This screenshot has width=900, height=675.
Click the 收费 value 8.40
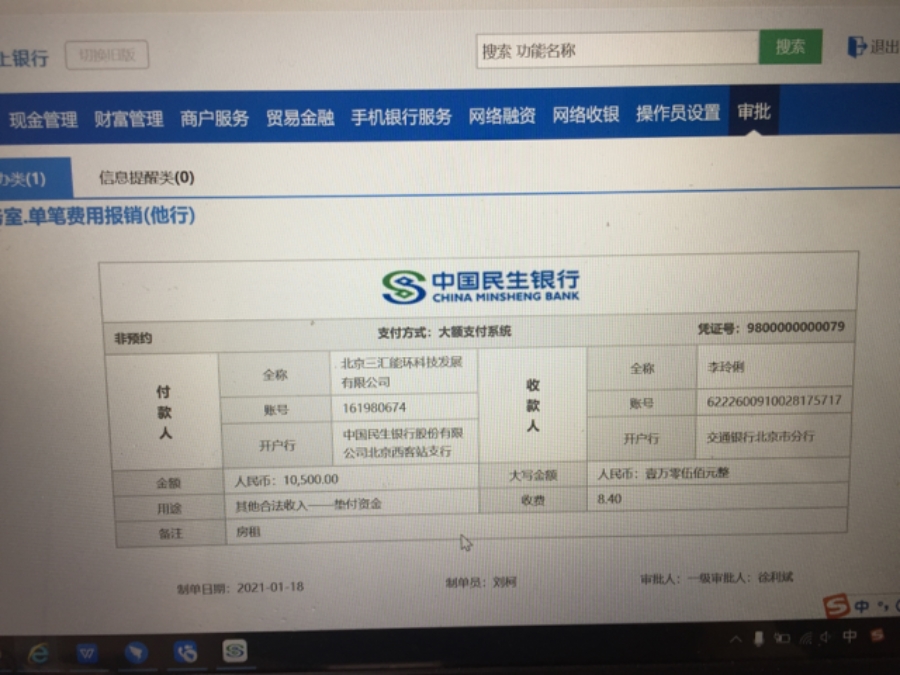[610, 499]
